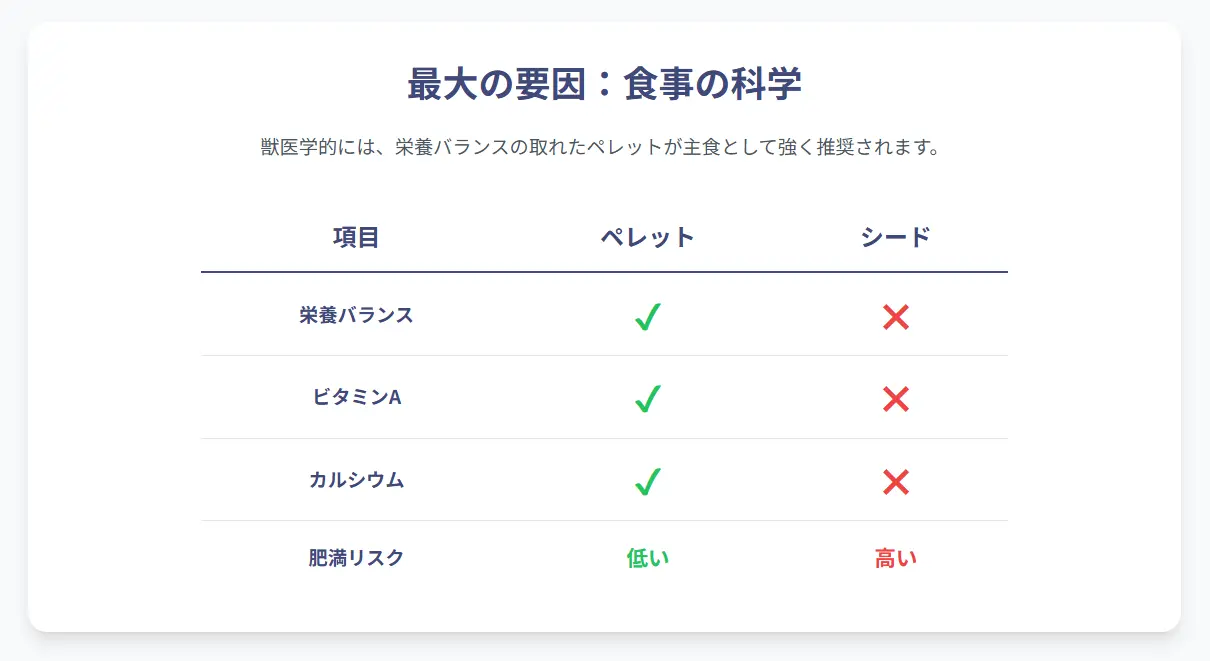Click the ペレット column header
The height and width of the screenshot is (661, 1210).
coord(648,237)
